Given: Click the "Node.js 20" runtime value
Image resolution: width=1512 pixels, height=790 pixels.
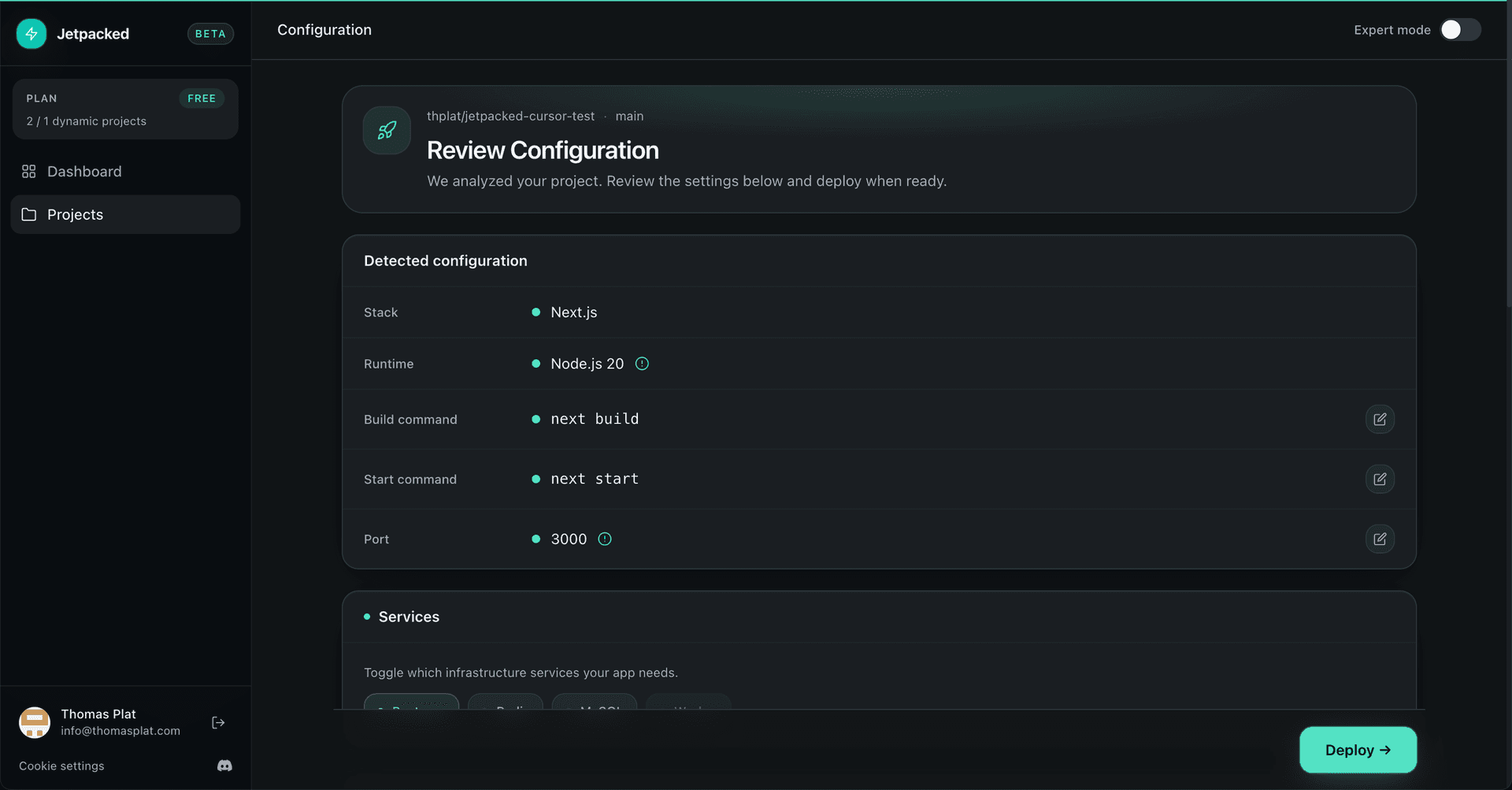Looking at the screenshot, I should [587, 364].
